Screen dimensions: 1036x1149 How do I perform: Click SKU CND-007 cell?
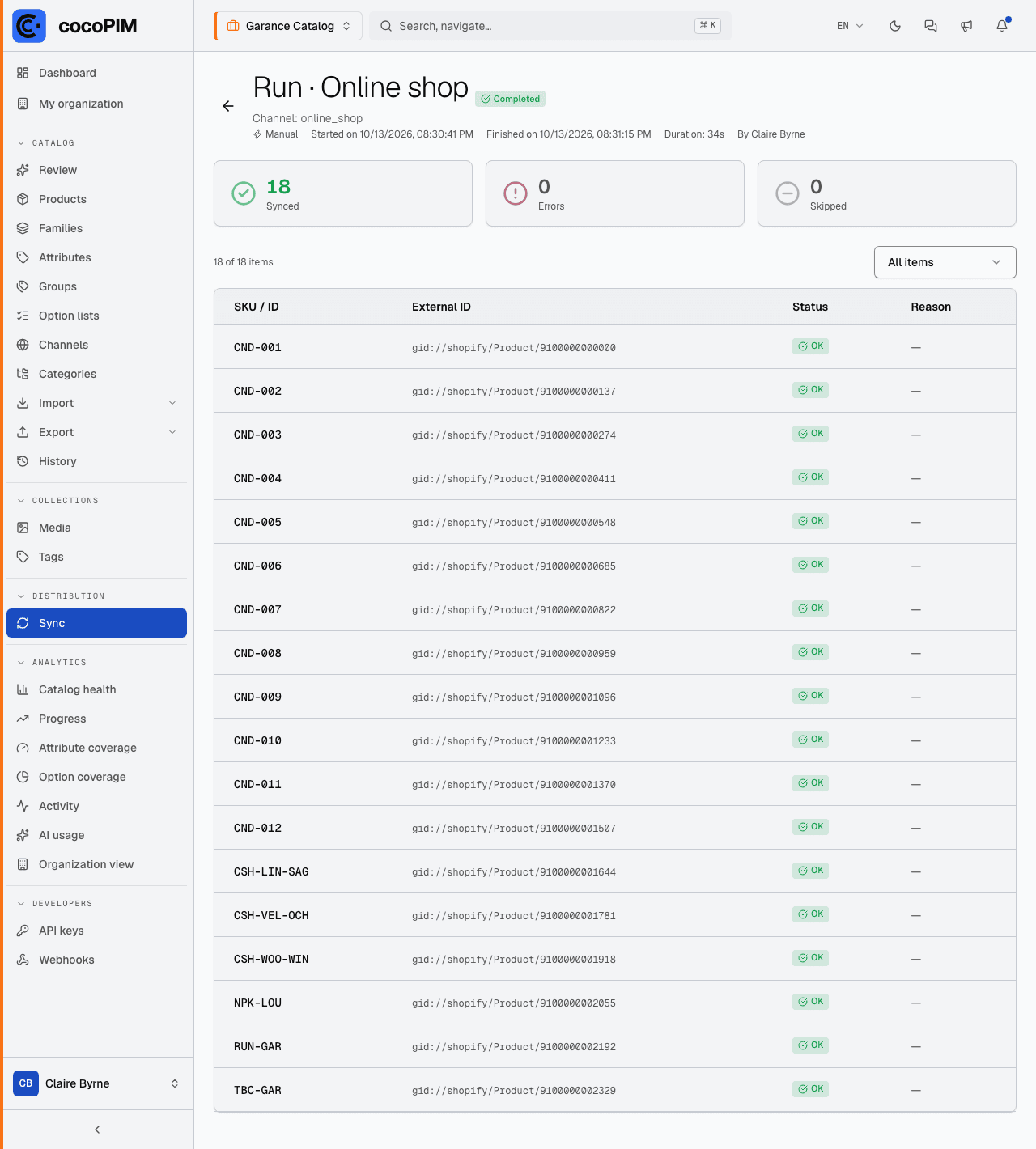pyautogui.click(x=257, y=609)
